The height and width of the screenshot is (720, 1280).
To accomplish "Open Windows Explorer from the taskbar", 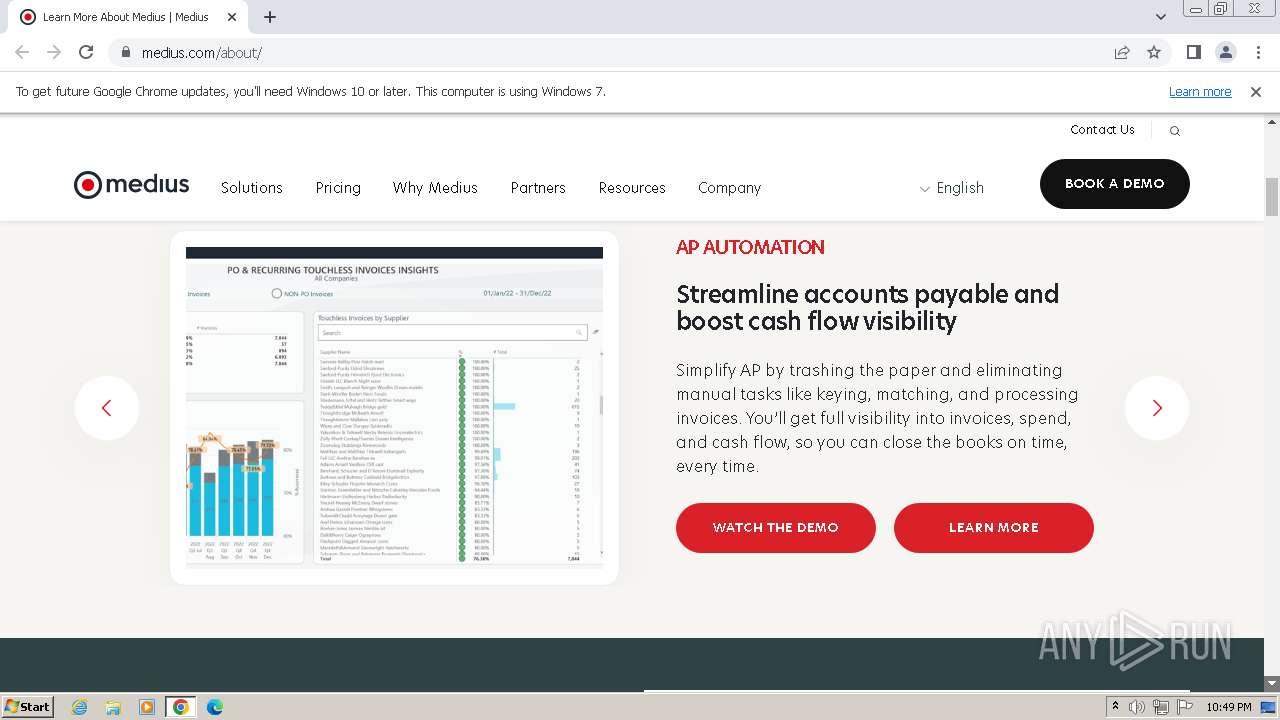I will tap(113, 707).
